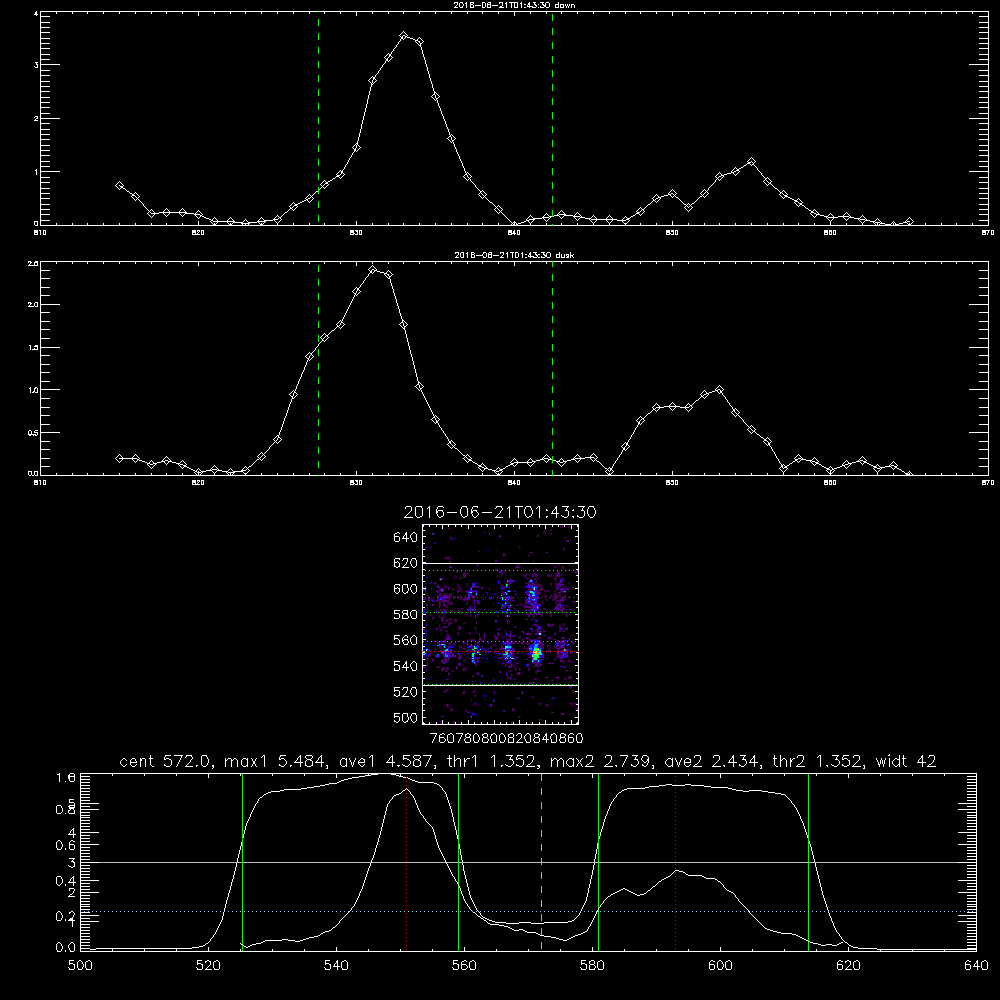This screenshot has height=1000, width=1000.
Task: Click the orange dashed center line at 572
Action: (x=541, y=862)
